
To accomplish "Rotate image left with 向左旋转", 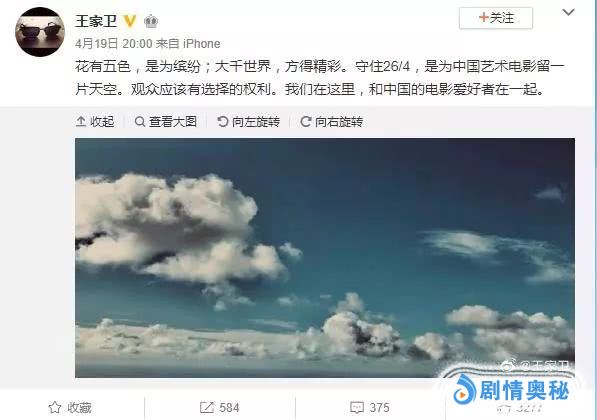I will click(x=248, y=122).
